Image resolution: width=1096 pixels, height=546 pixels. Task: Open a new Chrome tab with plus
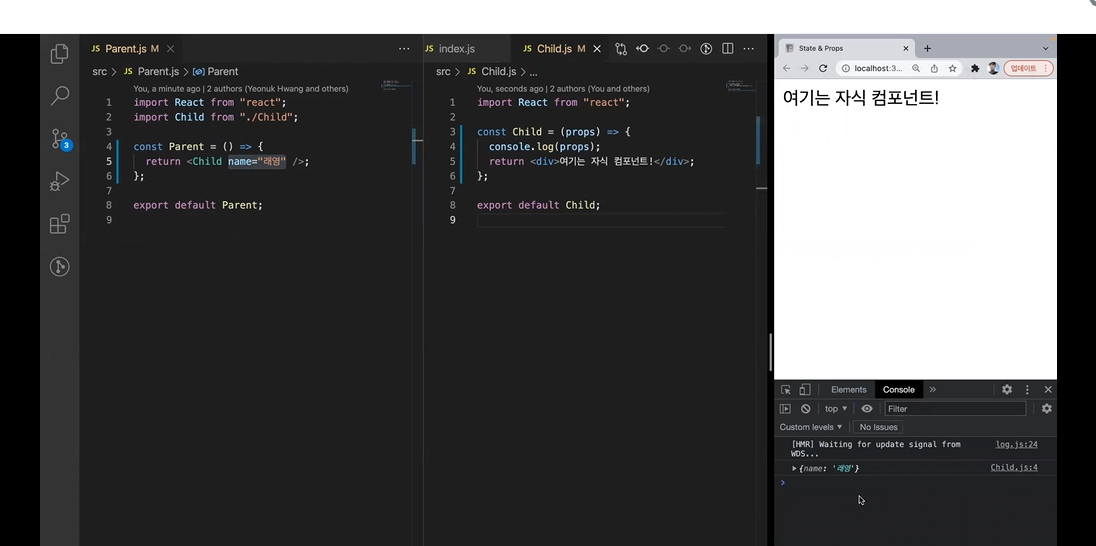pos(928,48)
